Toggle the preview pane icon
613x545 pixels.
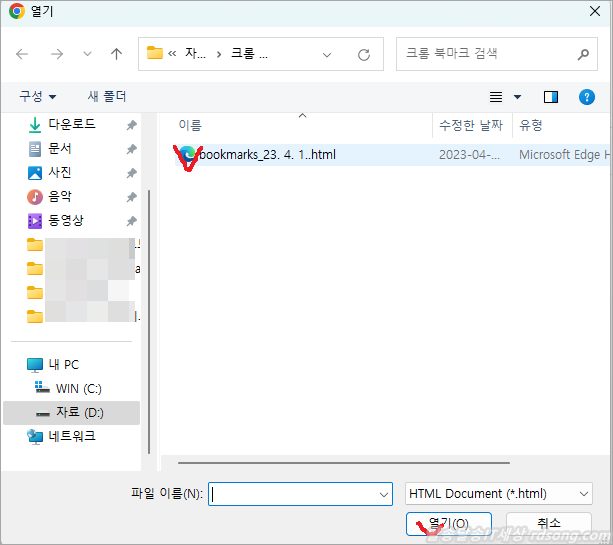(550, 97)
